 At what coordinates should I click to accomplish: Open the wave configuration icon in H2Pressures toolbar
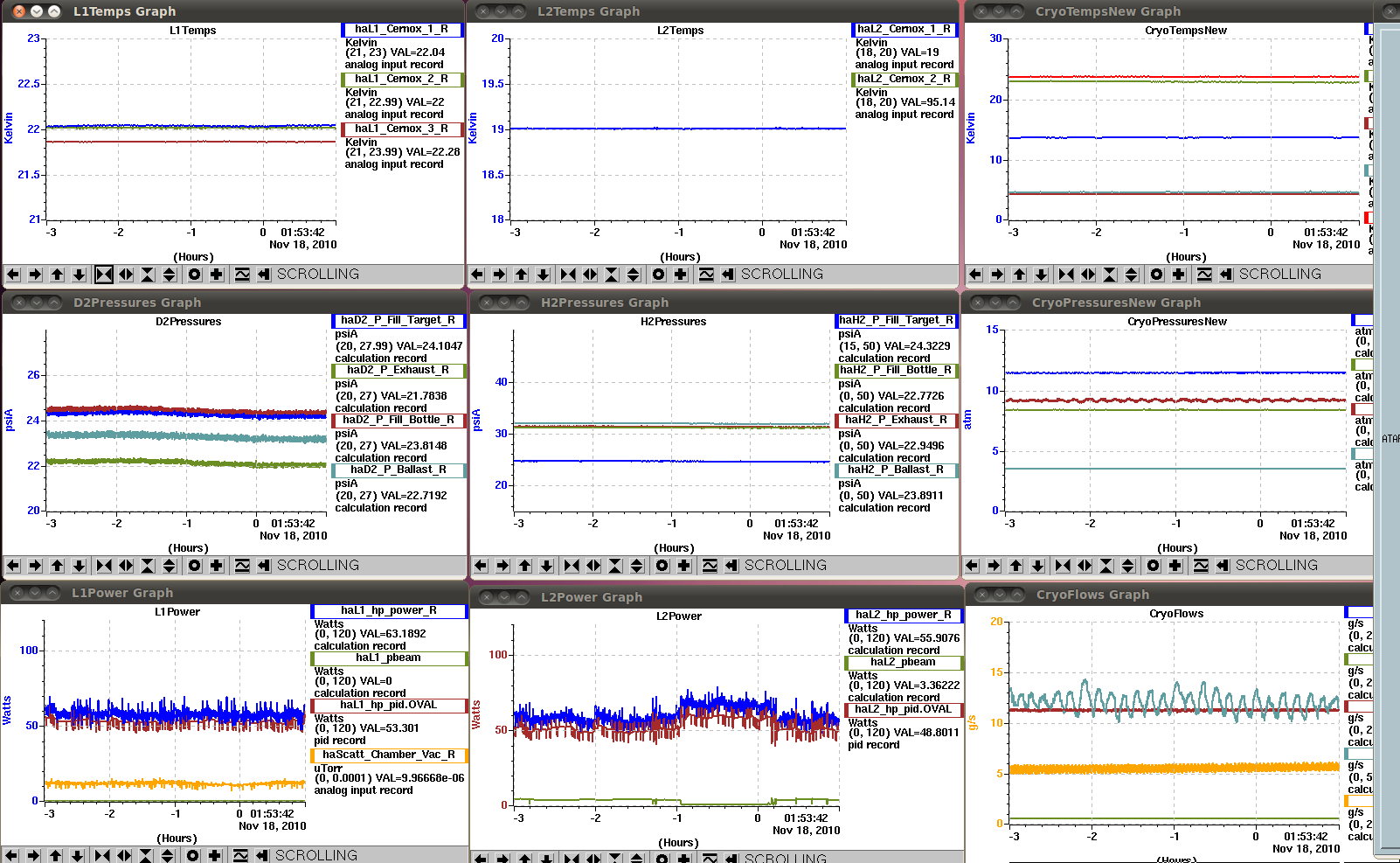point(710,566)
